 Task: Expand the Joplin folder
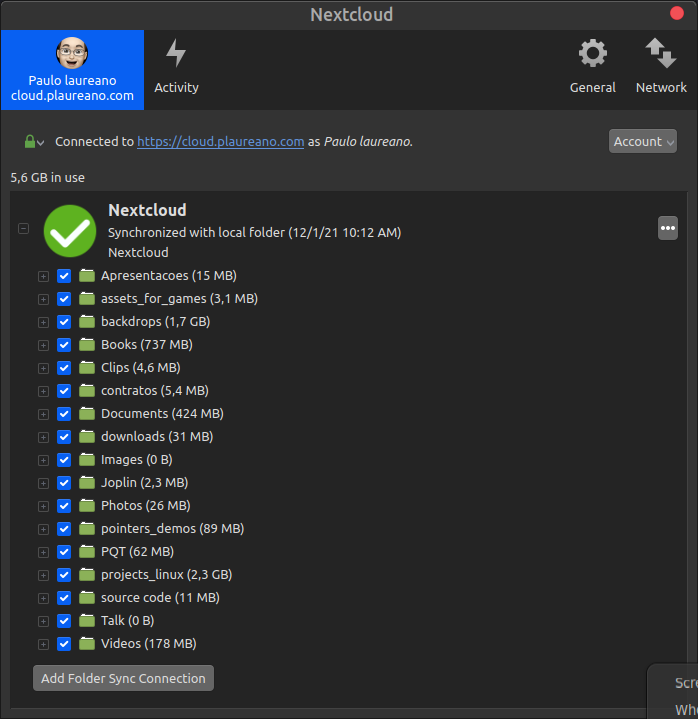pos(44,483)
